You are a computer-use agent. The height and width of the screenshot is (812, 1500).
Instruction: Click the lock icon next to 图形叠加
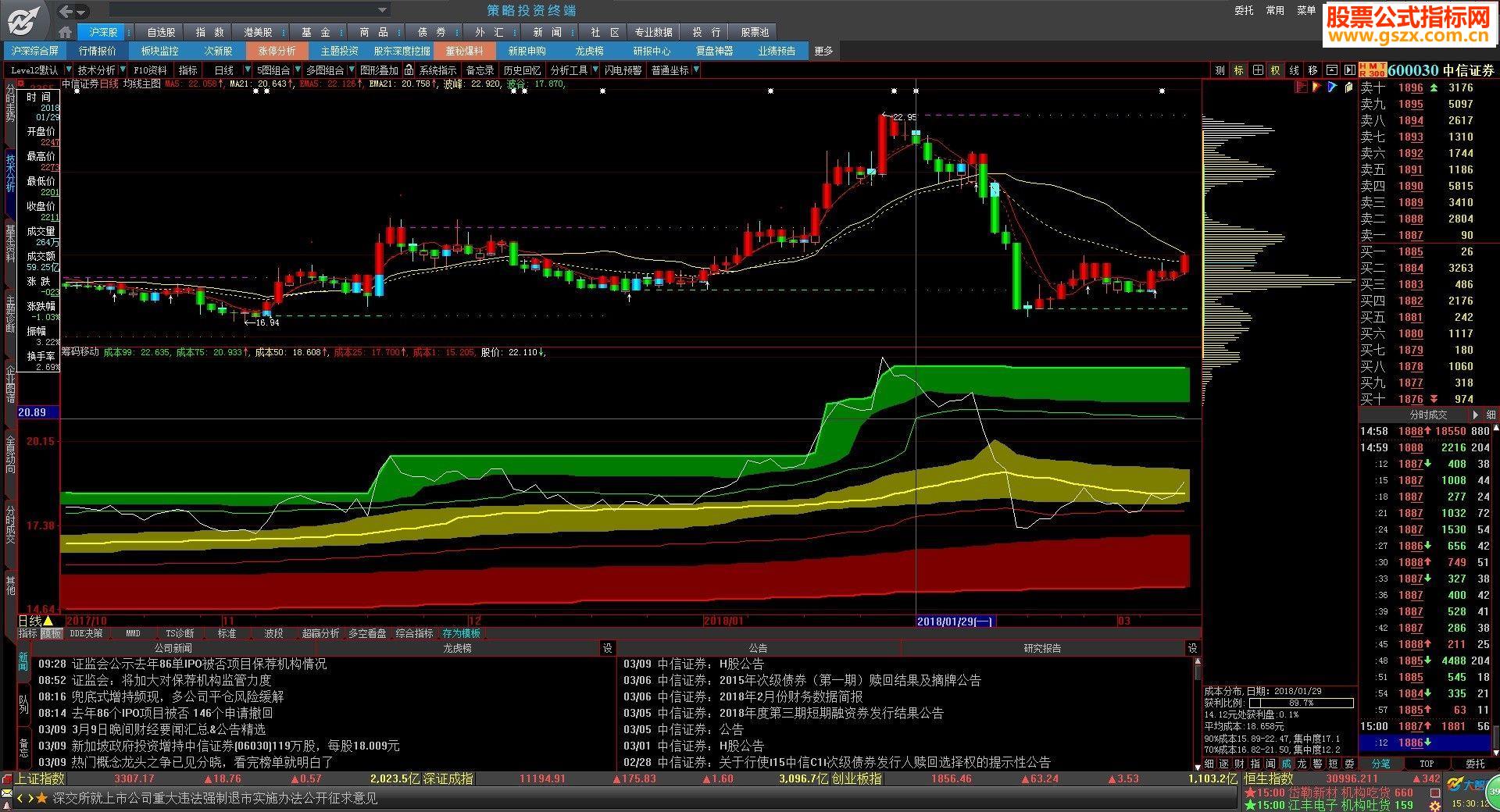409,70
